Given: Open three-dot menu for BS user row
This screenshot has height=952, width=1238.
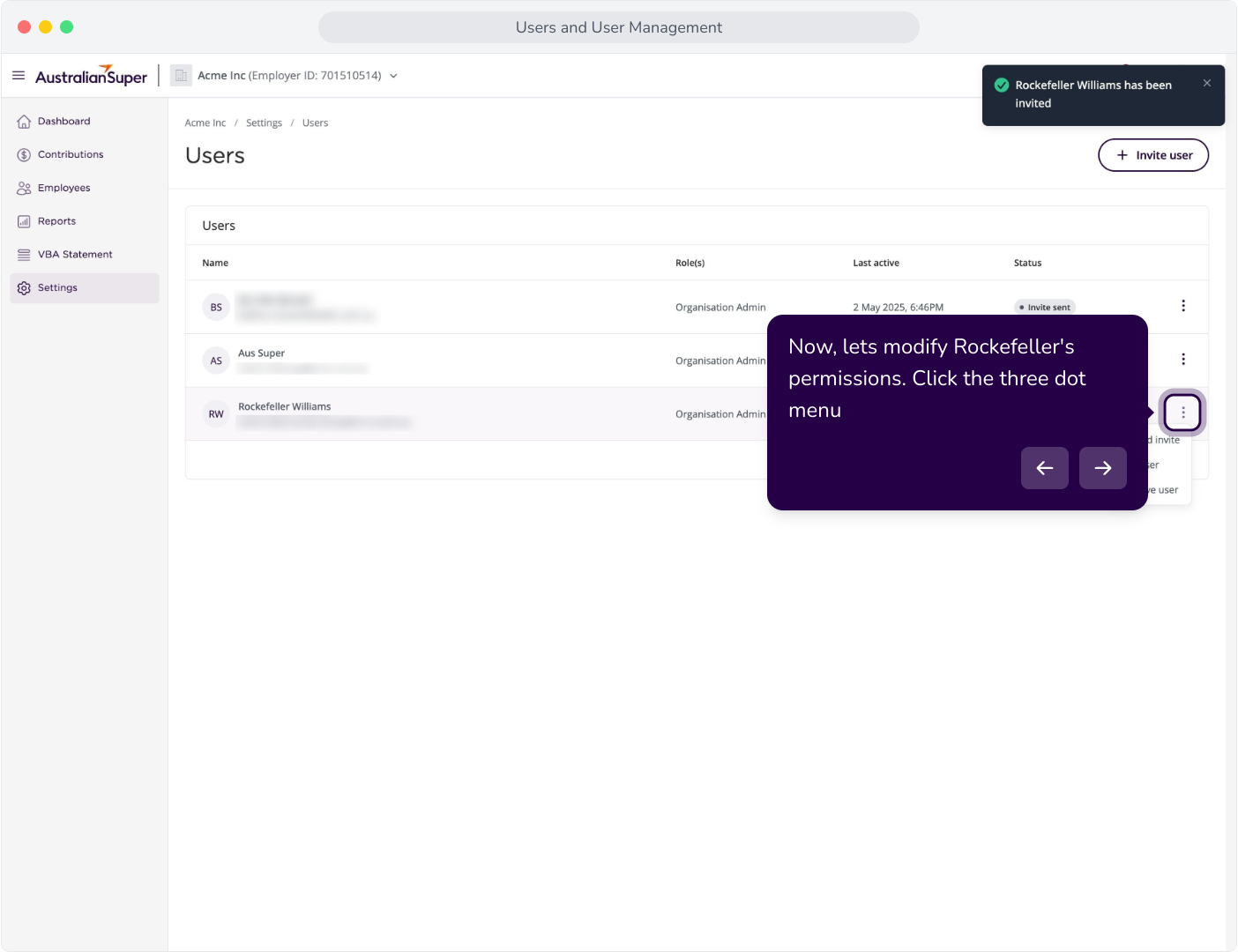Looking at the screenshot, I should [1183, 306].
